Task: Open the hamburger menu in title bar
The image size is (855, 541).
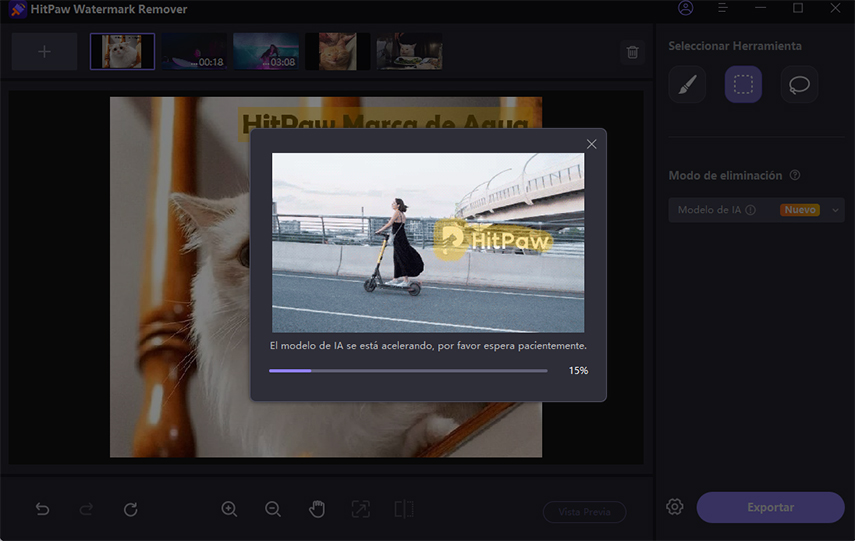Action: [722, 8]
